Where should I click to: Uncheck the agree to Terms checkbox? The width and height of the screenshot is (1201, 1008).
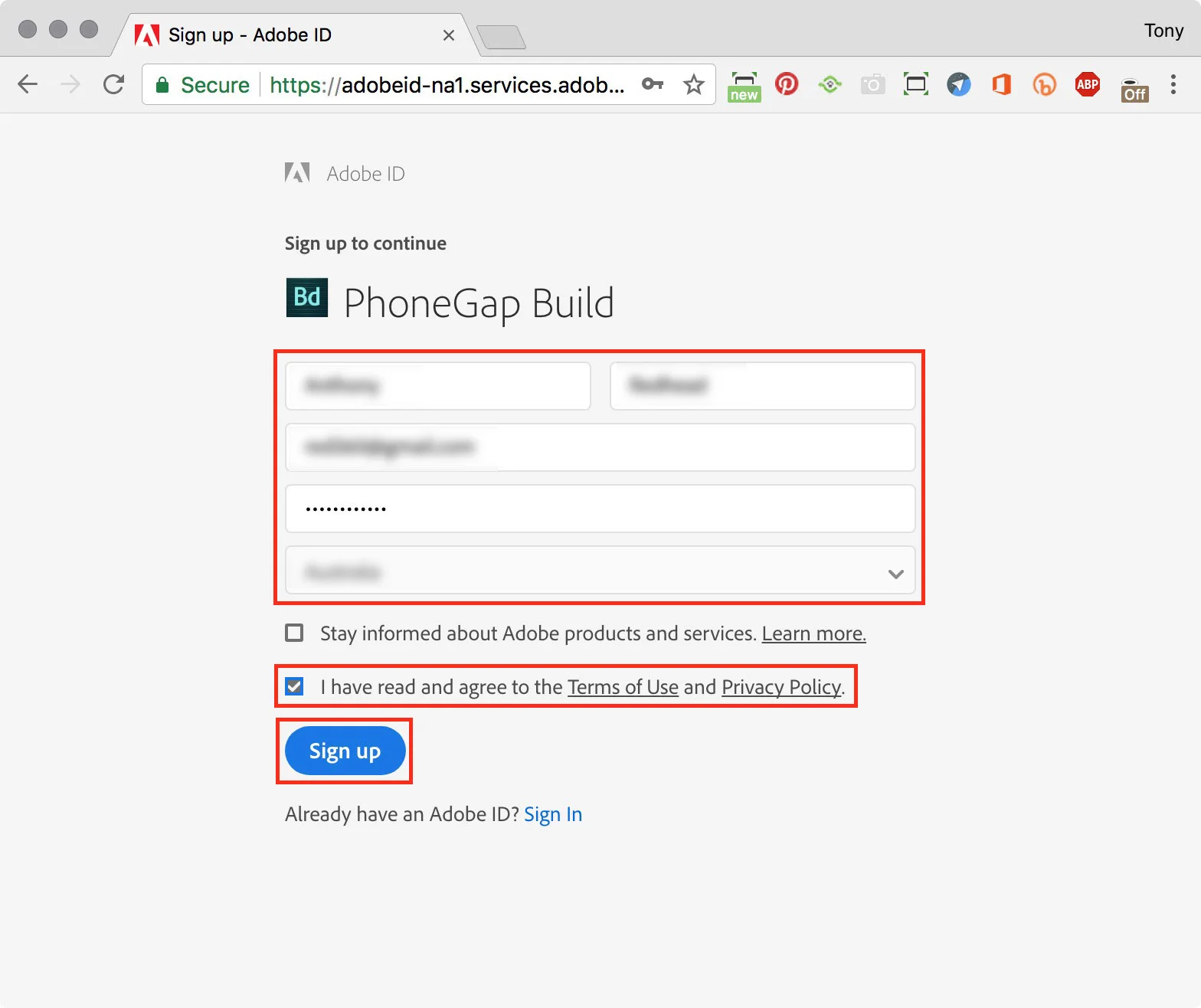tap(294, 686)
